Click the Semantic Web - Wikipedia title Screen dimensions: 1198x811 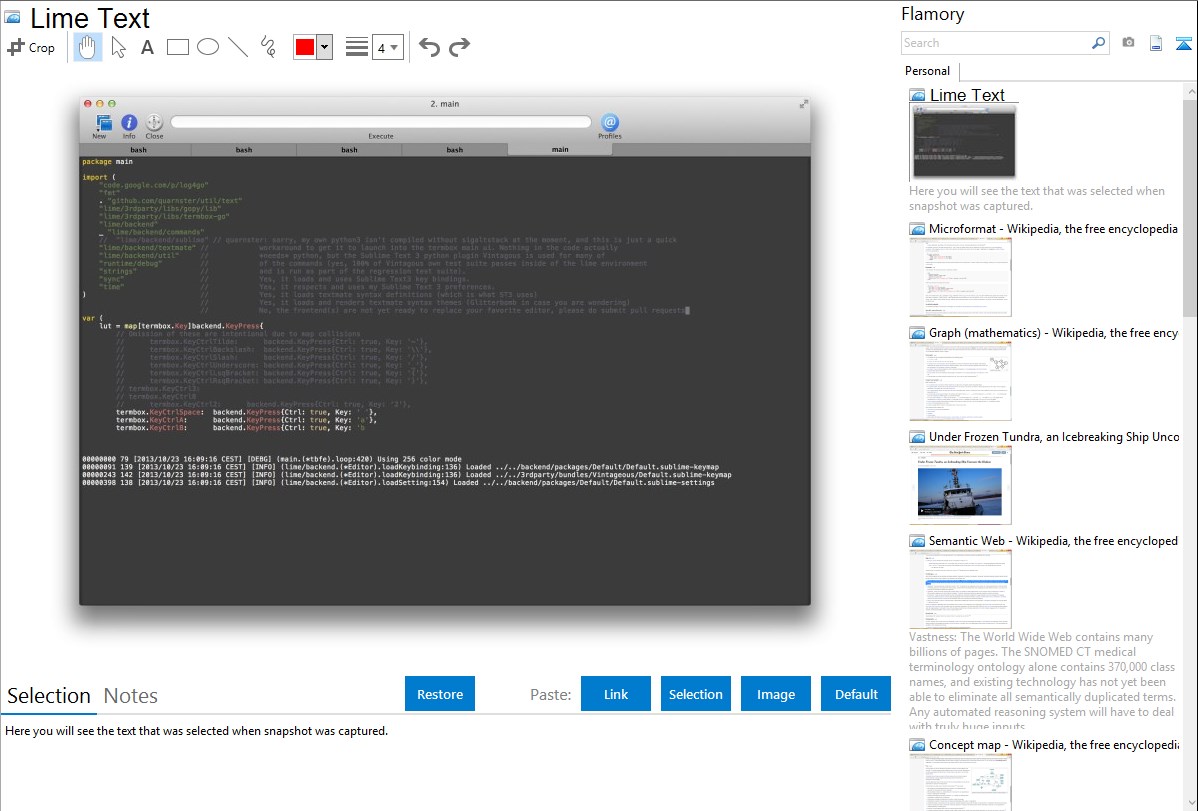point(1053,540)
